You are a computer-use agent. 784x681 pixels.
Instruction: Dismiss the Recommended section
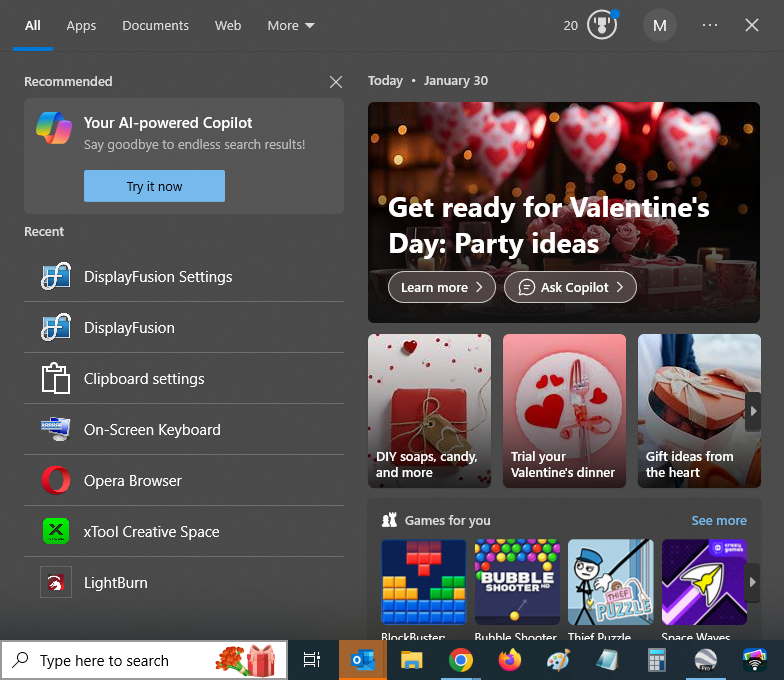click(x=336, y=82)
